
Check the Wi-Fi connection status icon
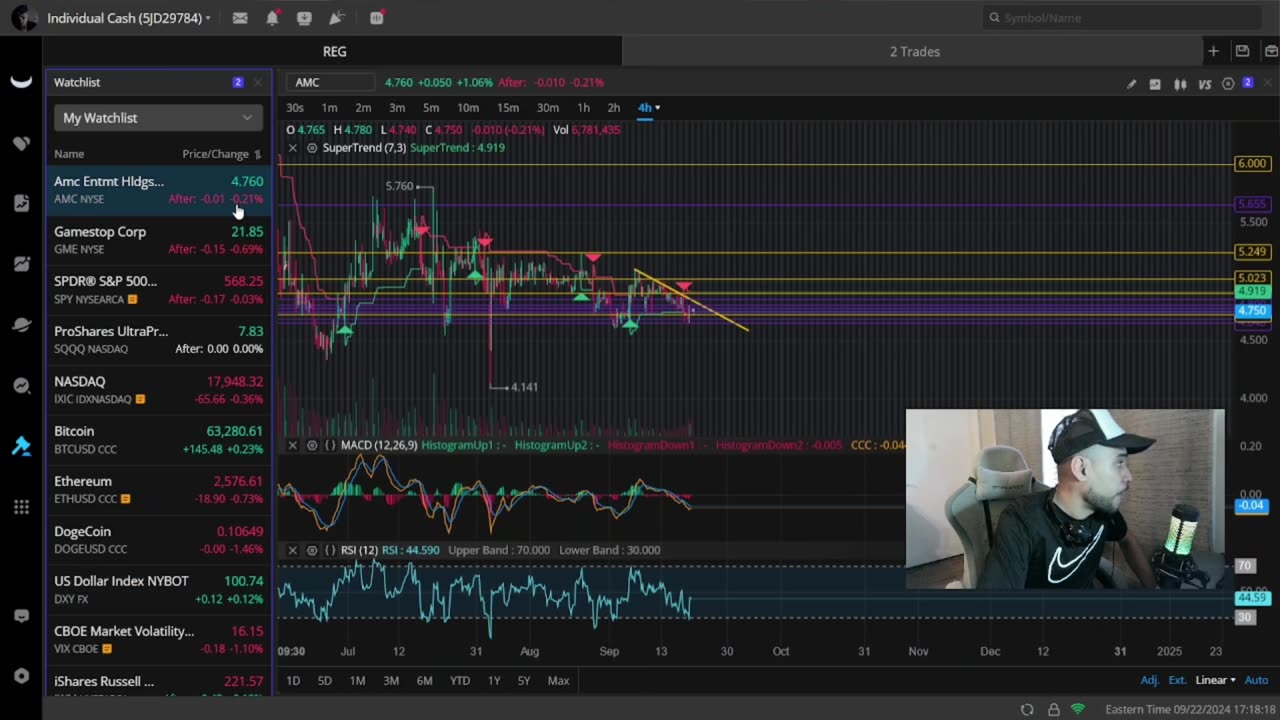coord(1078,709)
